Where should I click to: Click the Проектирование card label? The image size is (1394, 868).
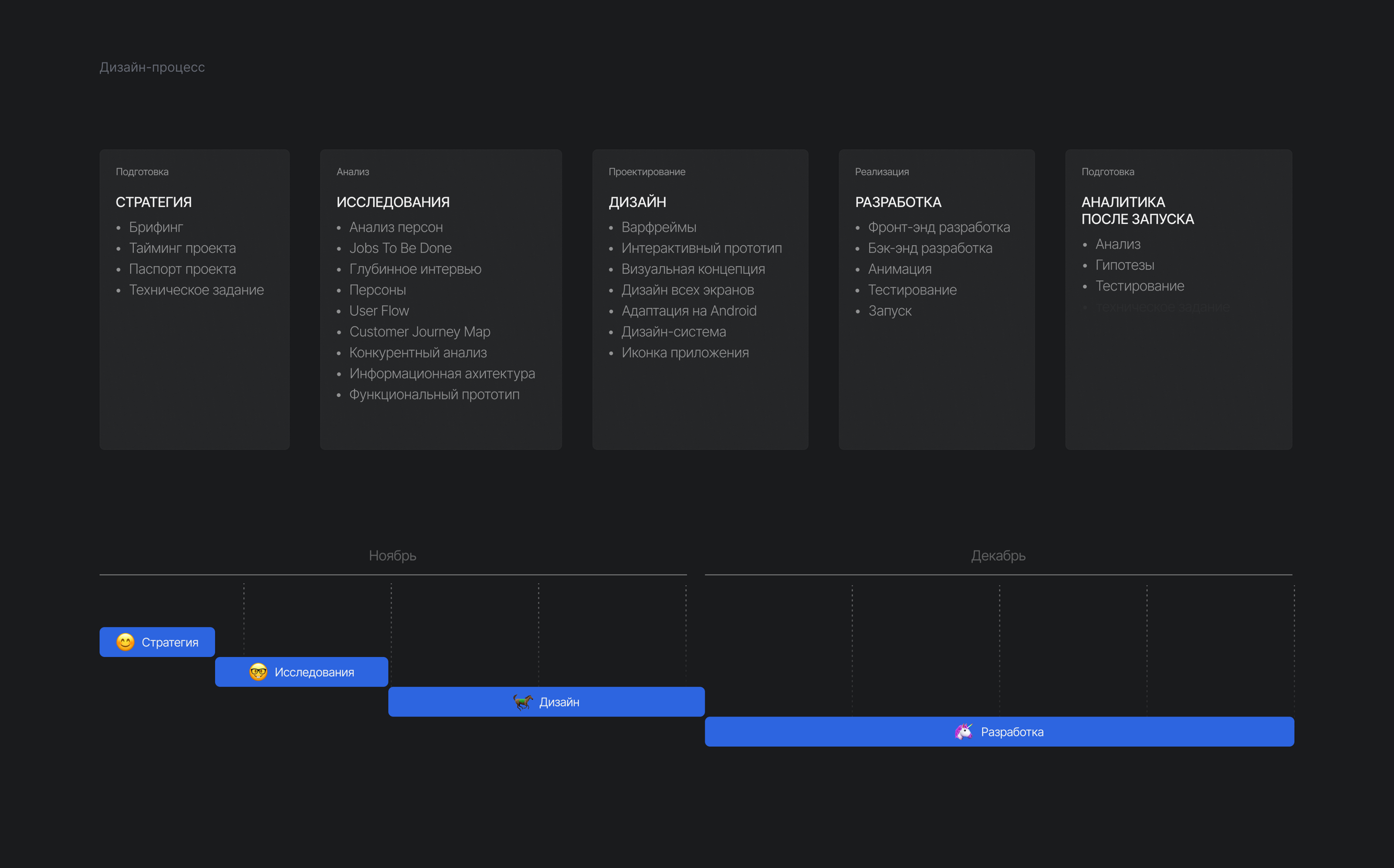click(646, 172)
